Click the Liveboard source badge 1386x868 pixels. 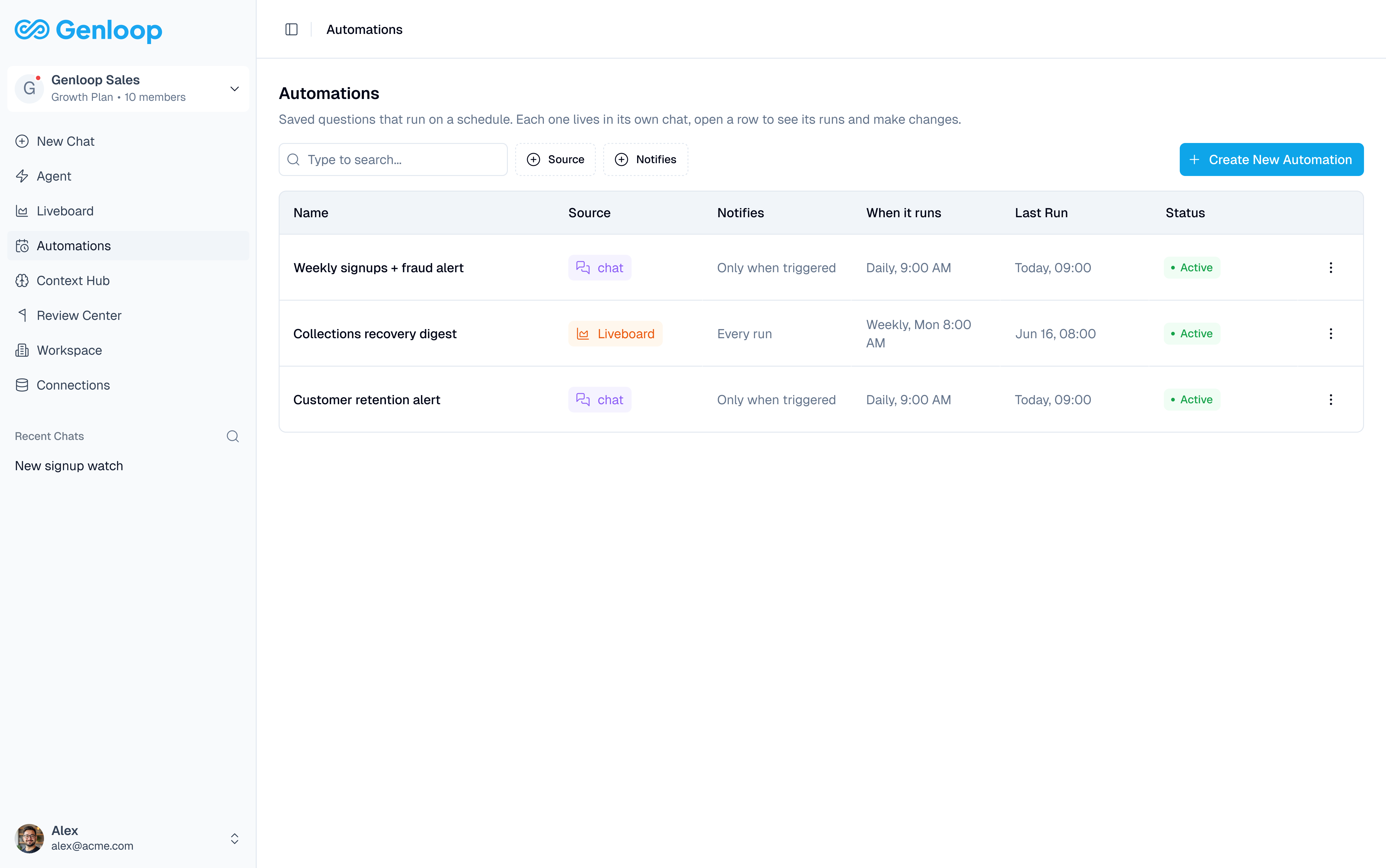point(615,334)
